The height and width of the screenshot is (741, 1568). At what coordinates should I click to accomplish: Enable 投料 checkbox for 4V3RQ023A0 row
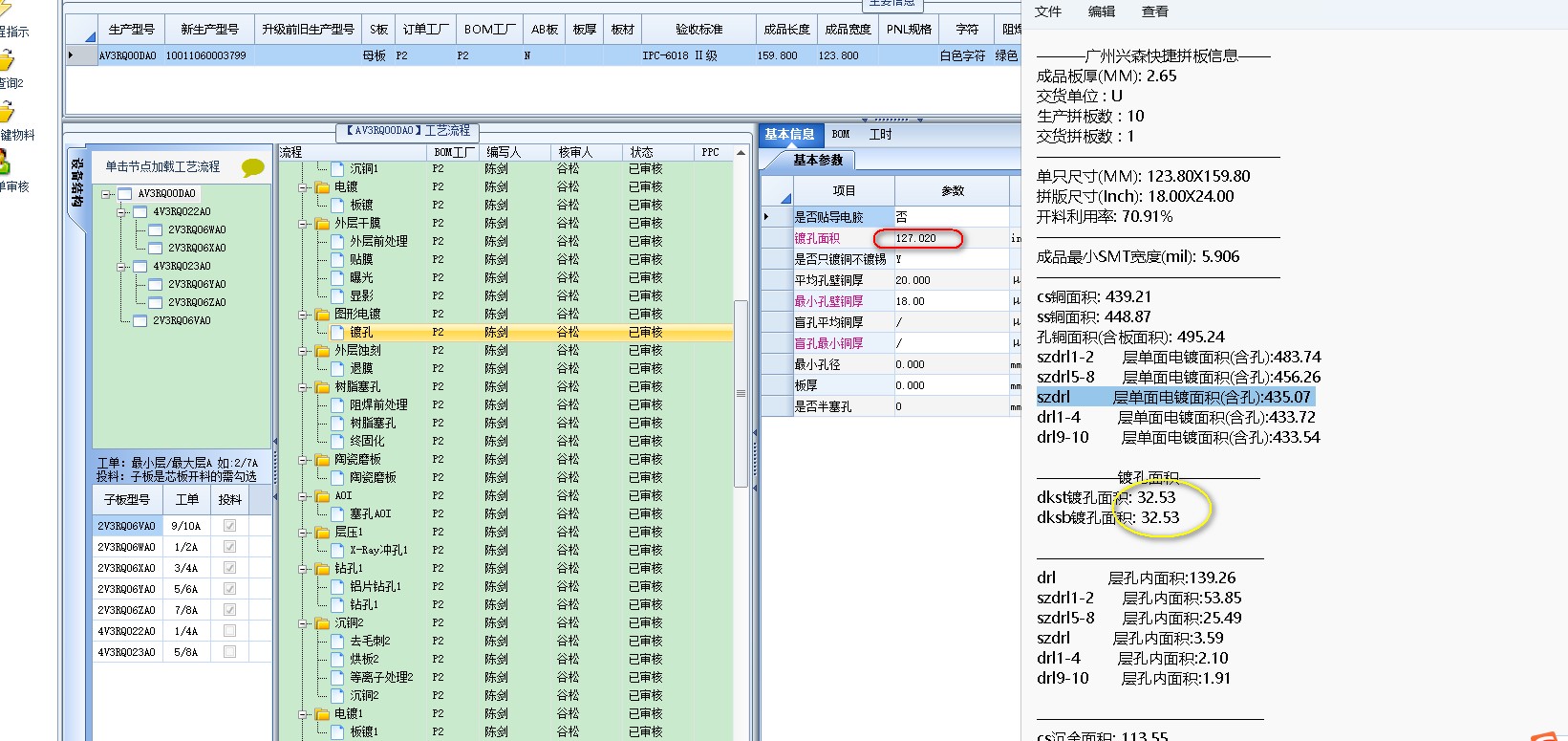229,652
